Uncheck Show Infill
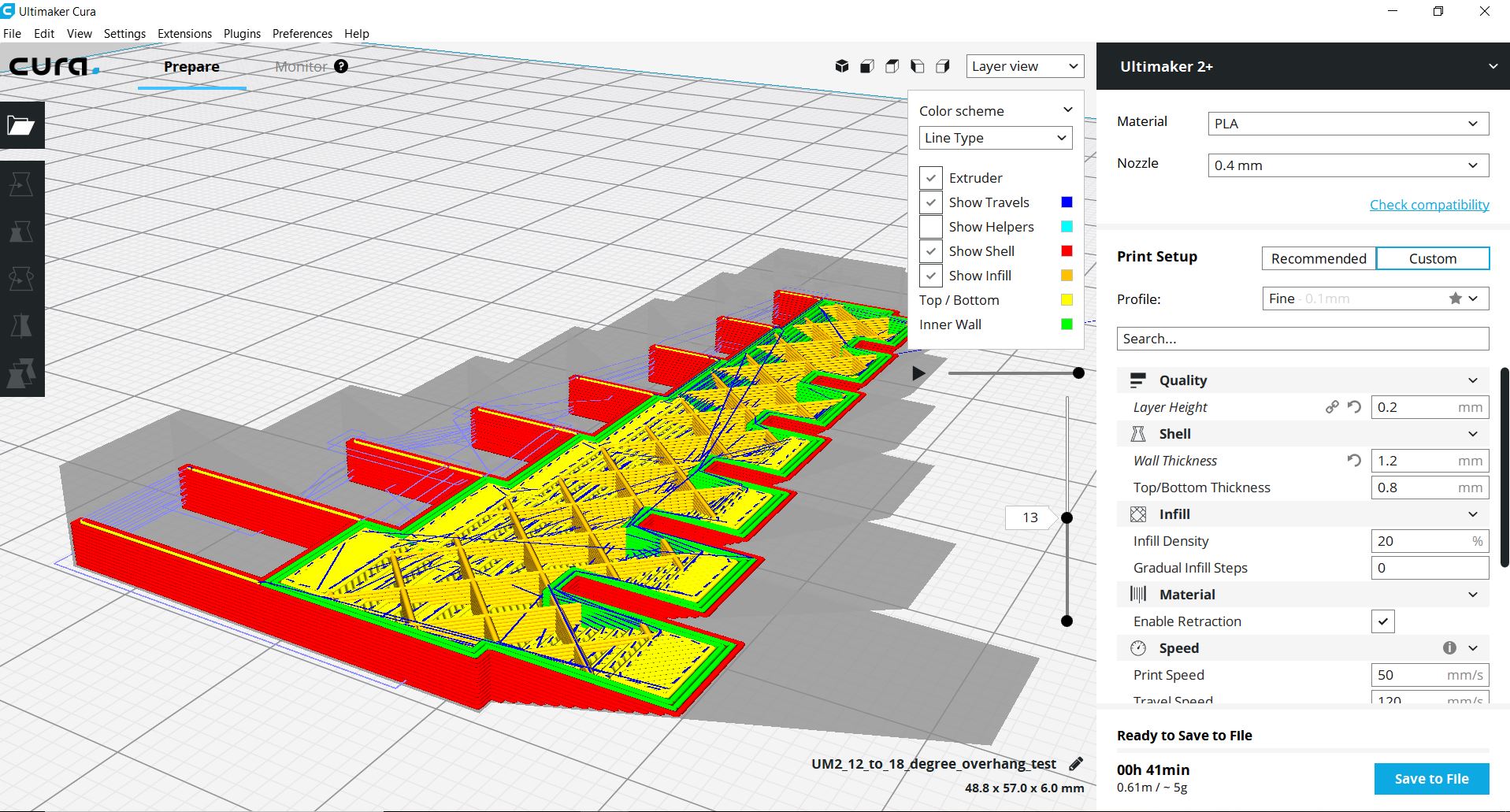 (931, 276)
